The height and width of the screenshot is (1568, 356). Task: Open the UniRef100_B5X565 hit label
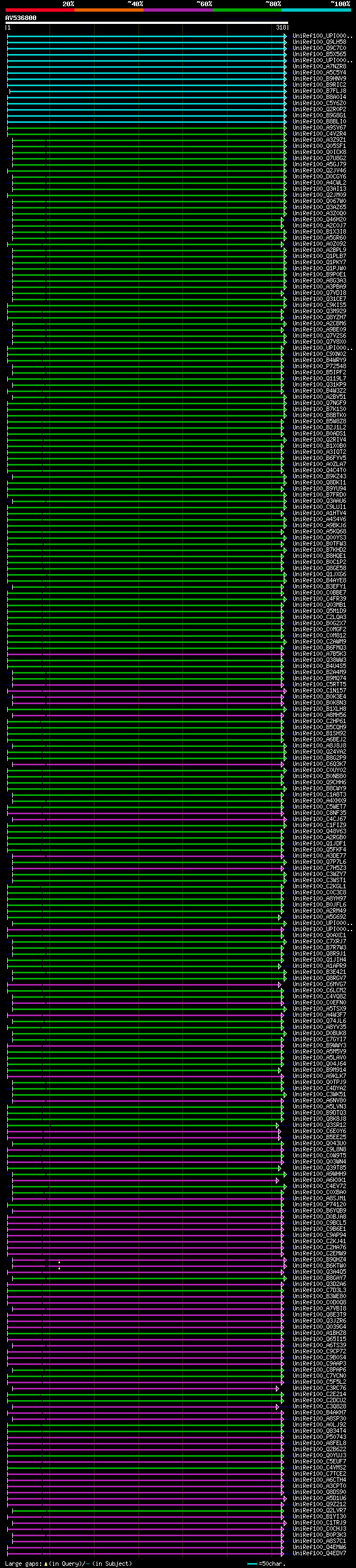click(x=319, y=54)
